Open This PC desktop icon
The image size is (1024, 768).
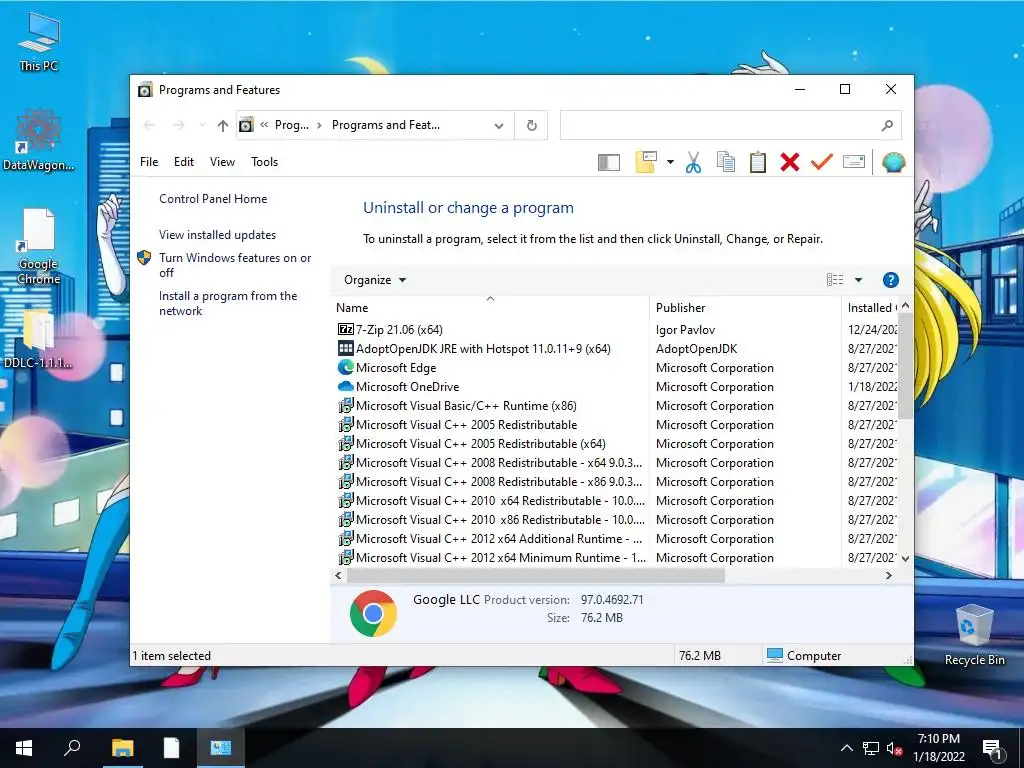click(39, 42)
